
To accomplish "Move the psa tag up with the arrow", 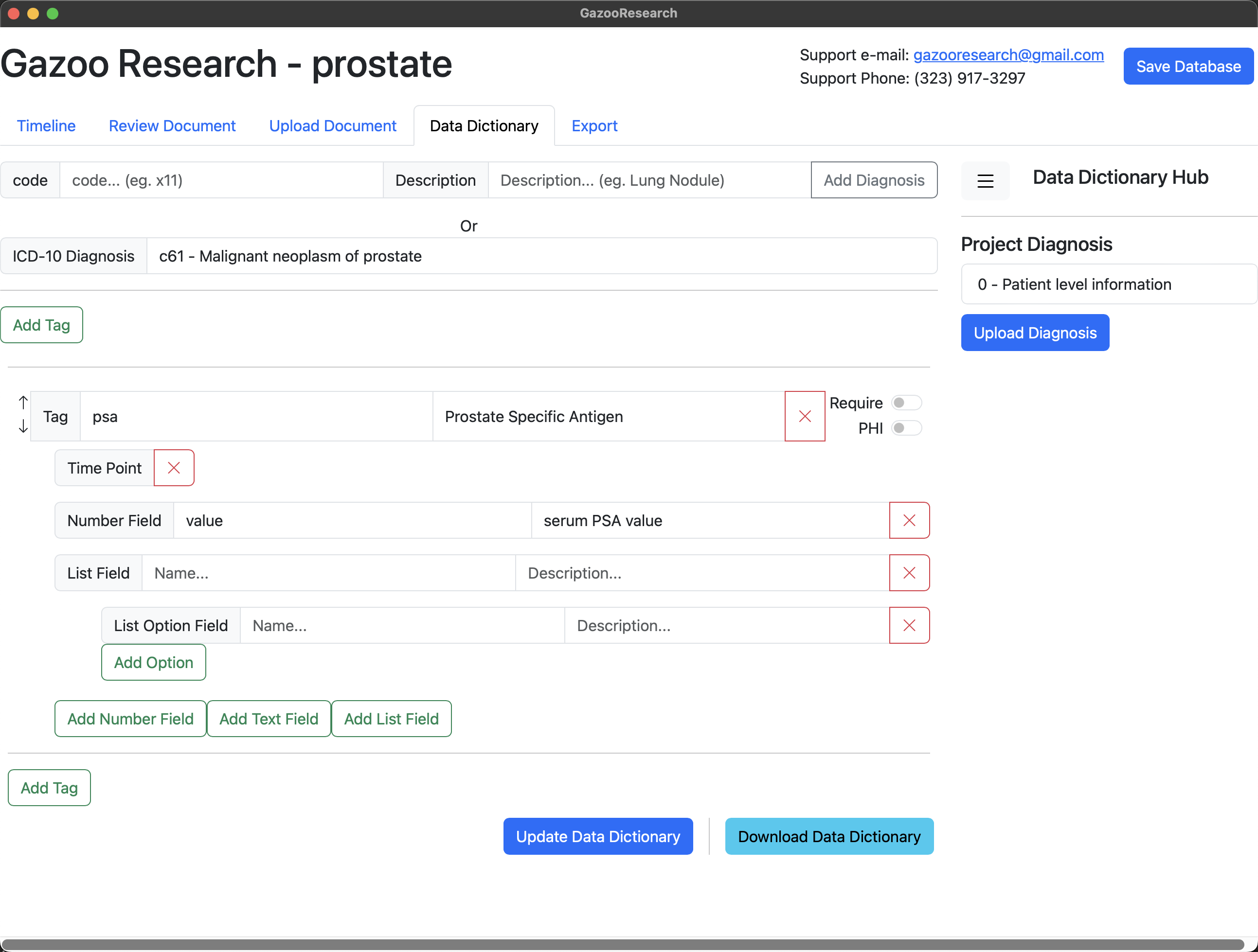I will 23,403.
